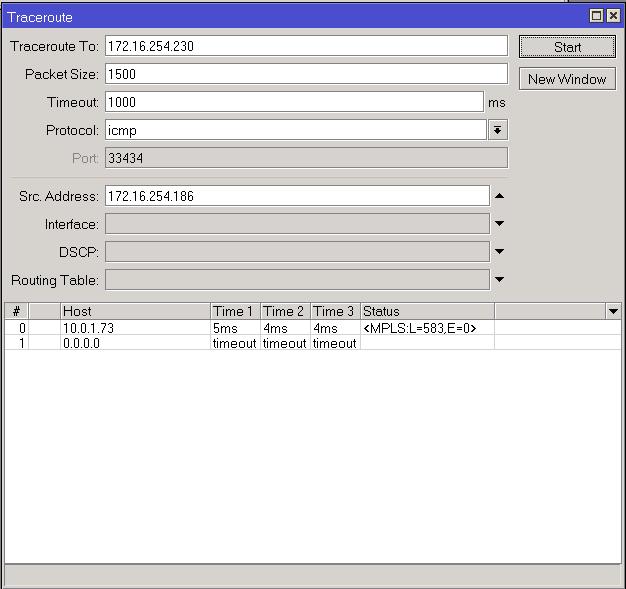Image resolution: width=626 pixels, height=589 pixels.
Task: Expand the Interface option arrow
Action: click(499, 224)
